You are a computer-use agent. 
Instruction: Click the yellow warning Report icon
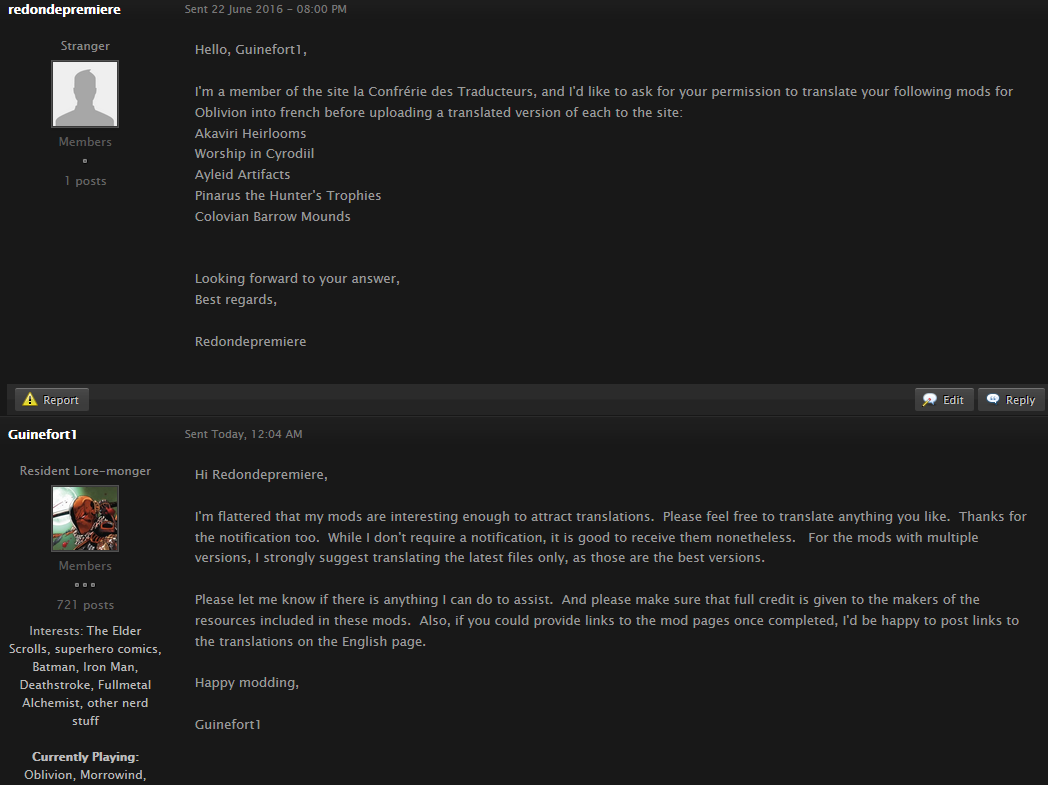(30, 400)
